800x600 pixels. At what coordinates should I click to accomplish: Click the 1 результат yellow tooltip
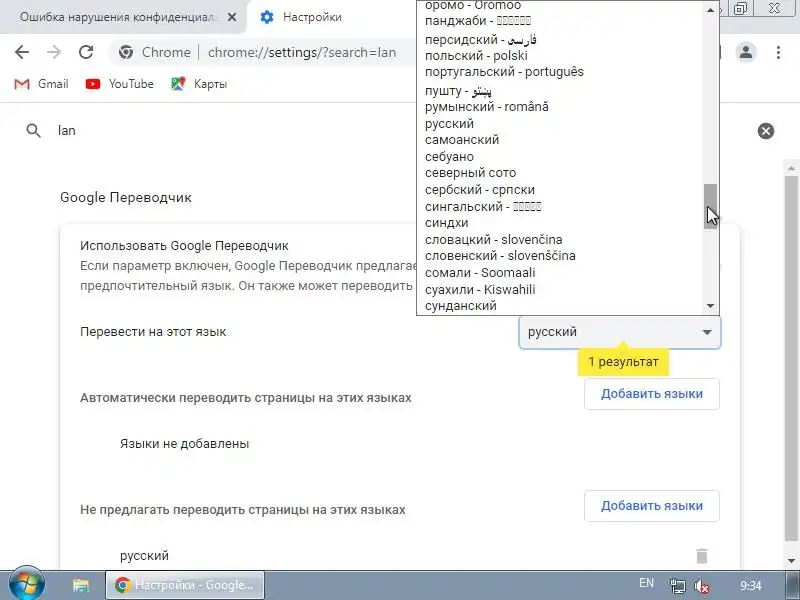coord(623,362)
